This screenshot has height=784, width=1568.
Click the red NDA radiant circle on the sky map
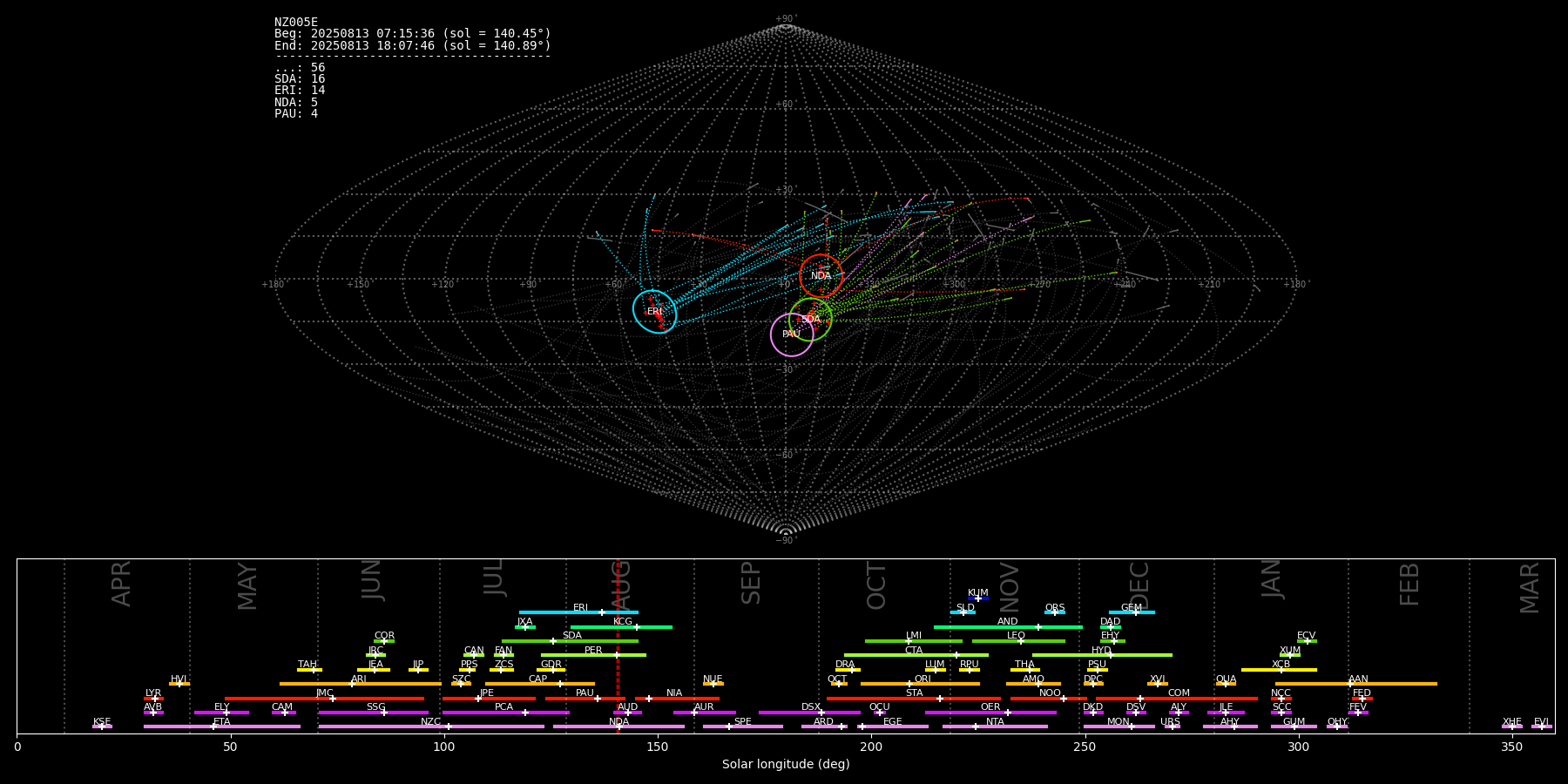tap(821, 276)
